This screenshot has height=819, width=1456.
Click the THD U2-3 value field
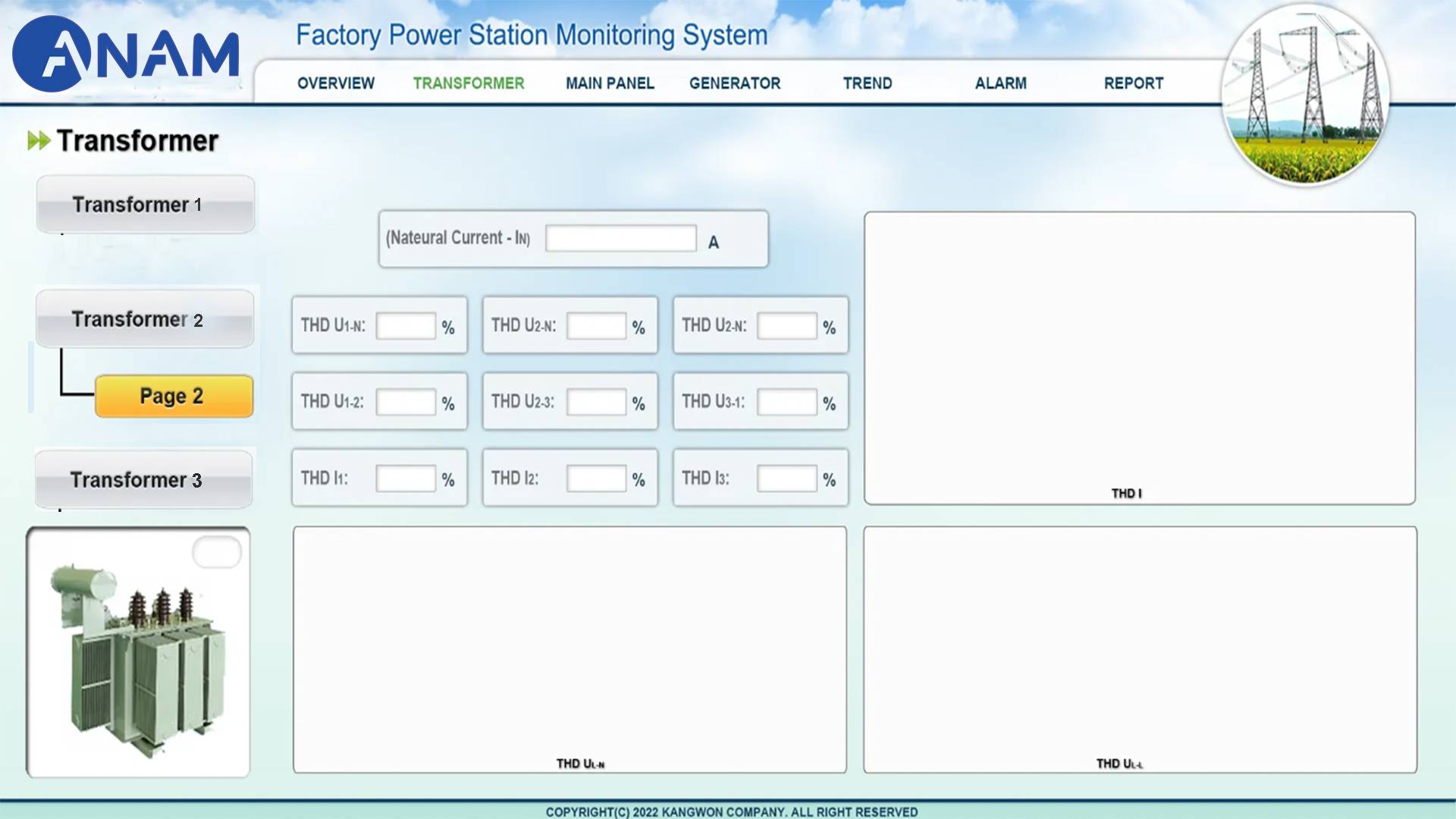pos(596,402)
